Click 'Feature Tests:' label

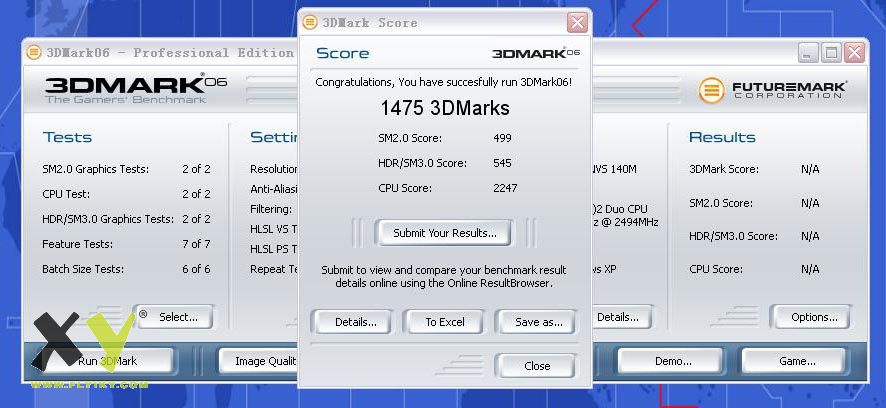[x=77, y=244]
